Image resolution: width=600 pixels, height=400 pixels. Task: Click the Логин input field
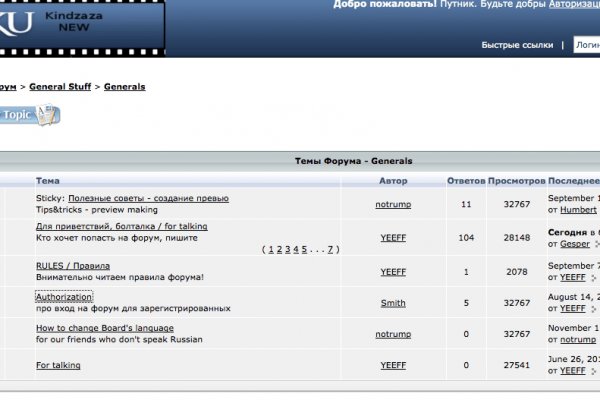586,45
